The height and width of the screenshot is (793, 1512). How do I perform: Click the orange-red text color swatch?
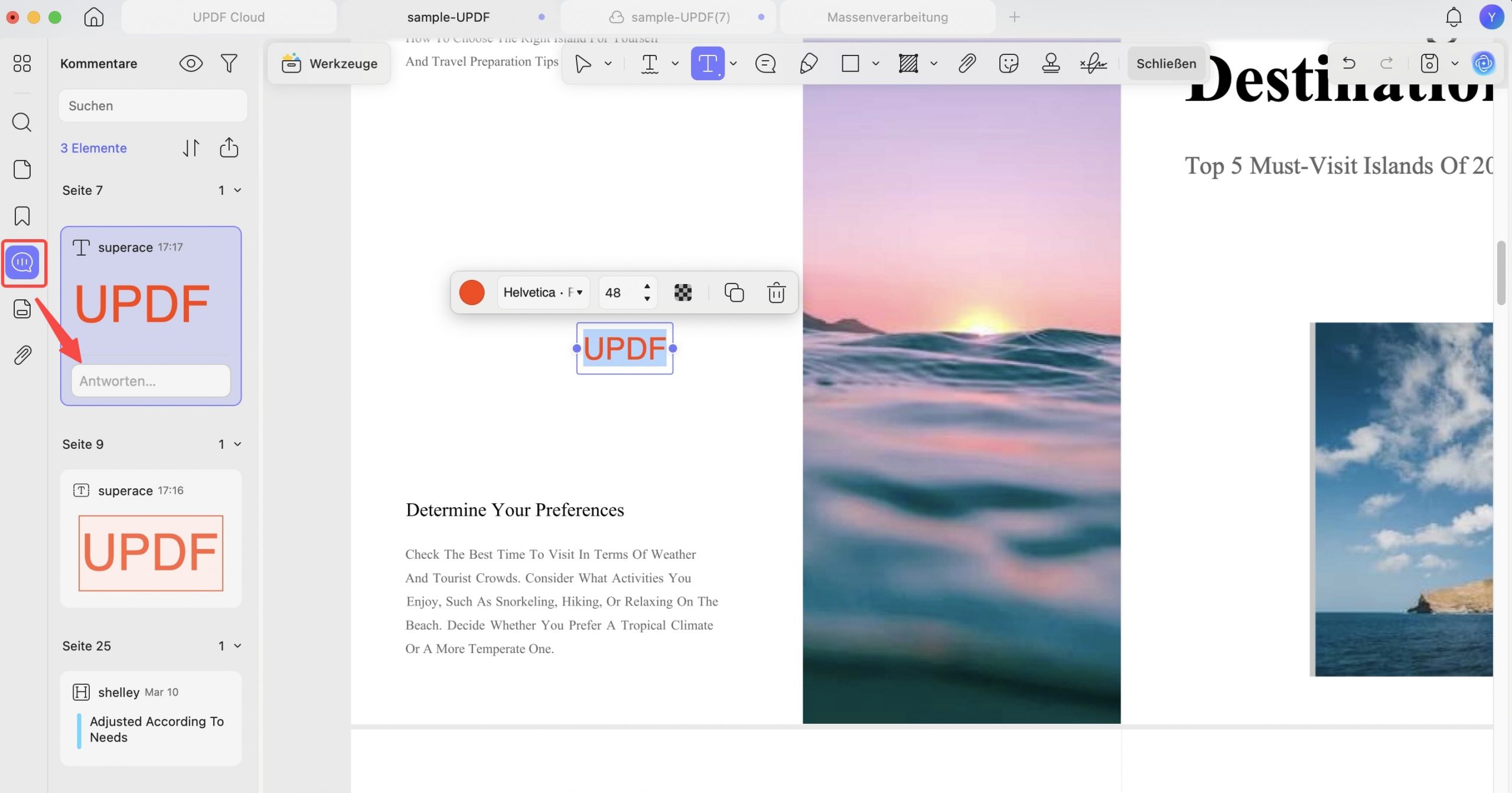(x=472, y=292)
